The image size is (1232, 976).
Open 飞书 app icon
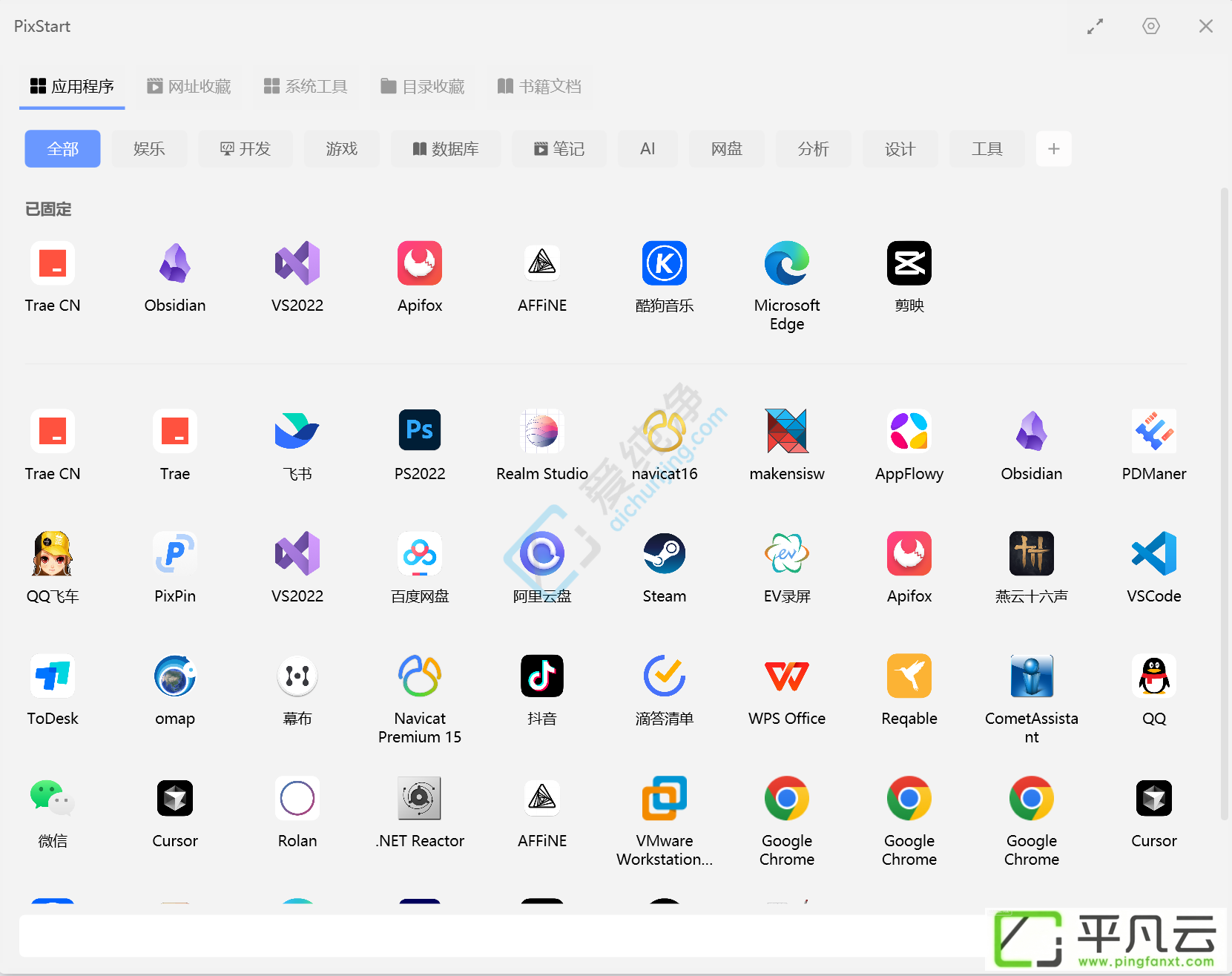pos(297,431)
